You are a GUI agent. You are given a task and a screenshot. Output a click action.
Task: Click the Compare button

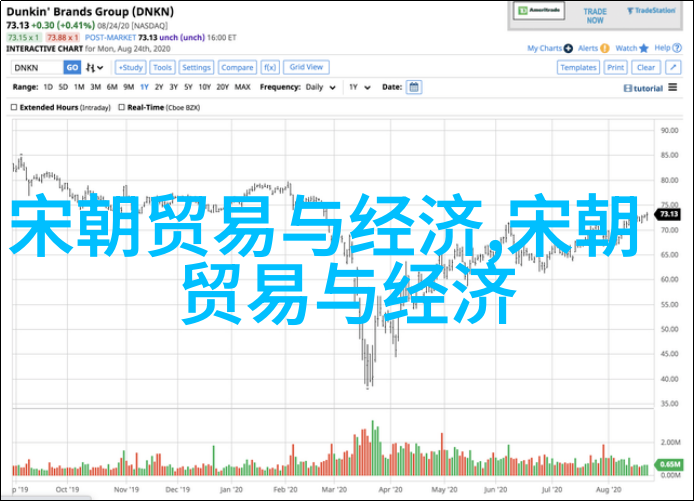coord(237,68)
